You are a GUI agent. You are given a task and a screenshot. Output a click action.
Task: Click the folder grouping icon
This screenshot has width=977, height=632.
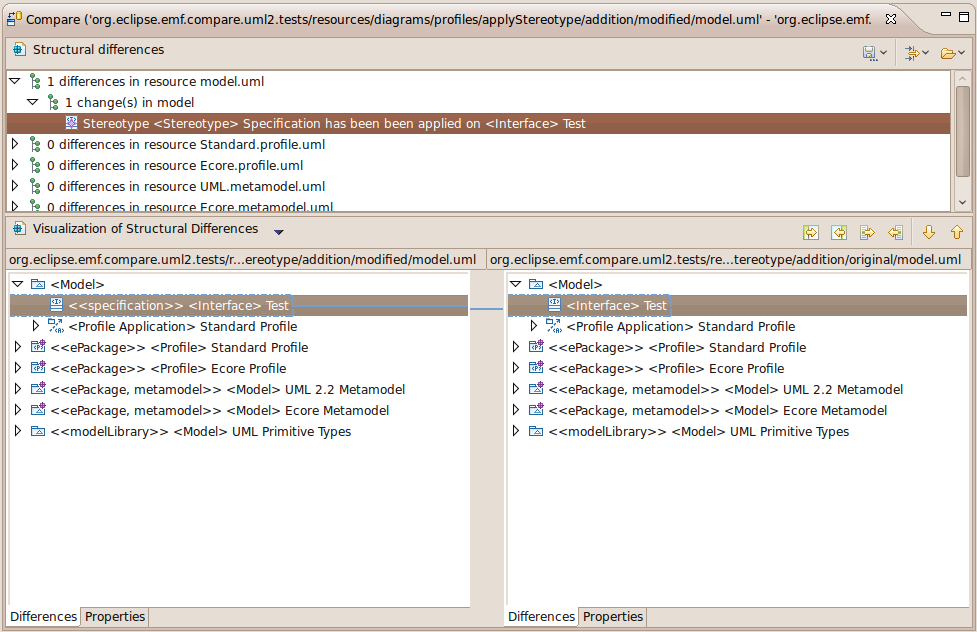click(948, 54)
